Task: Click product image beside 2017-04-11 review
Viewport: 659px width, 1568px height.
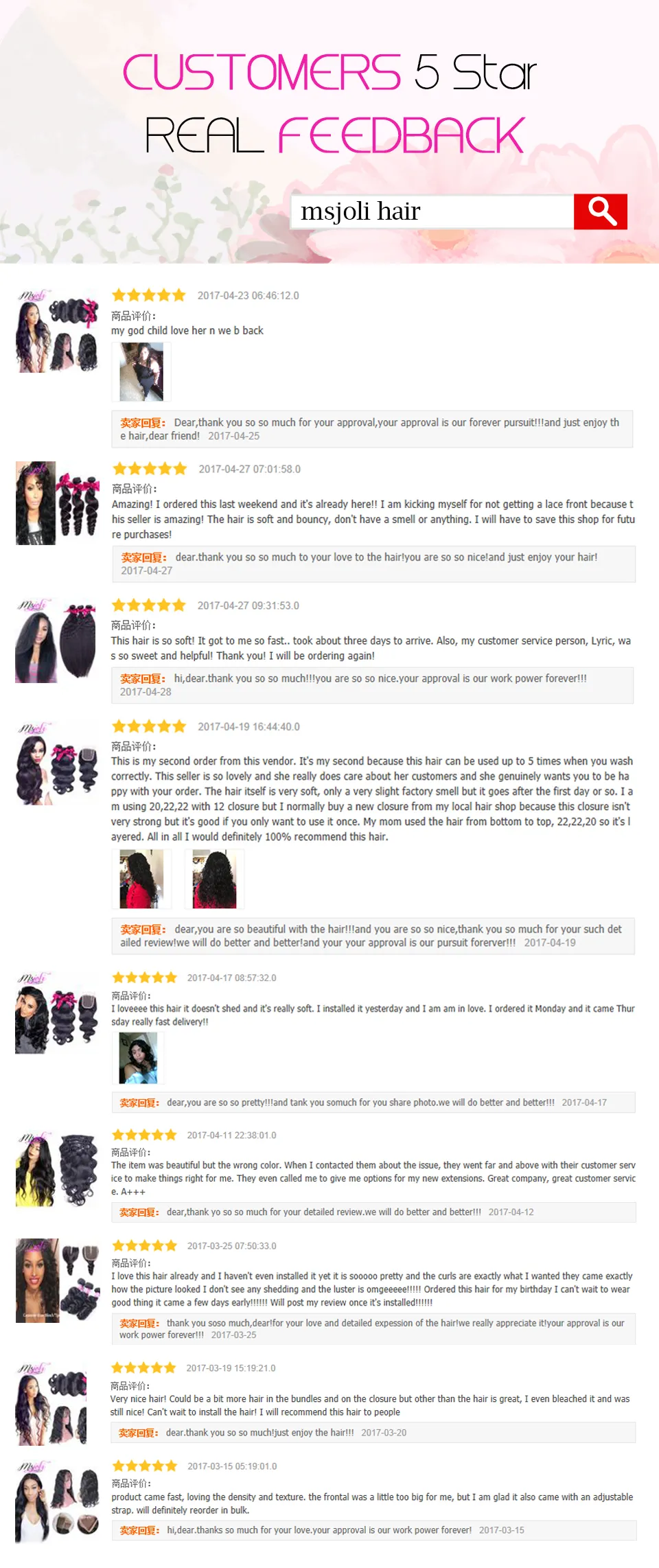Action: pos(58,1171)
